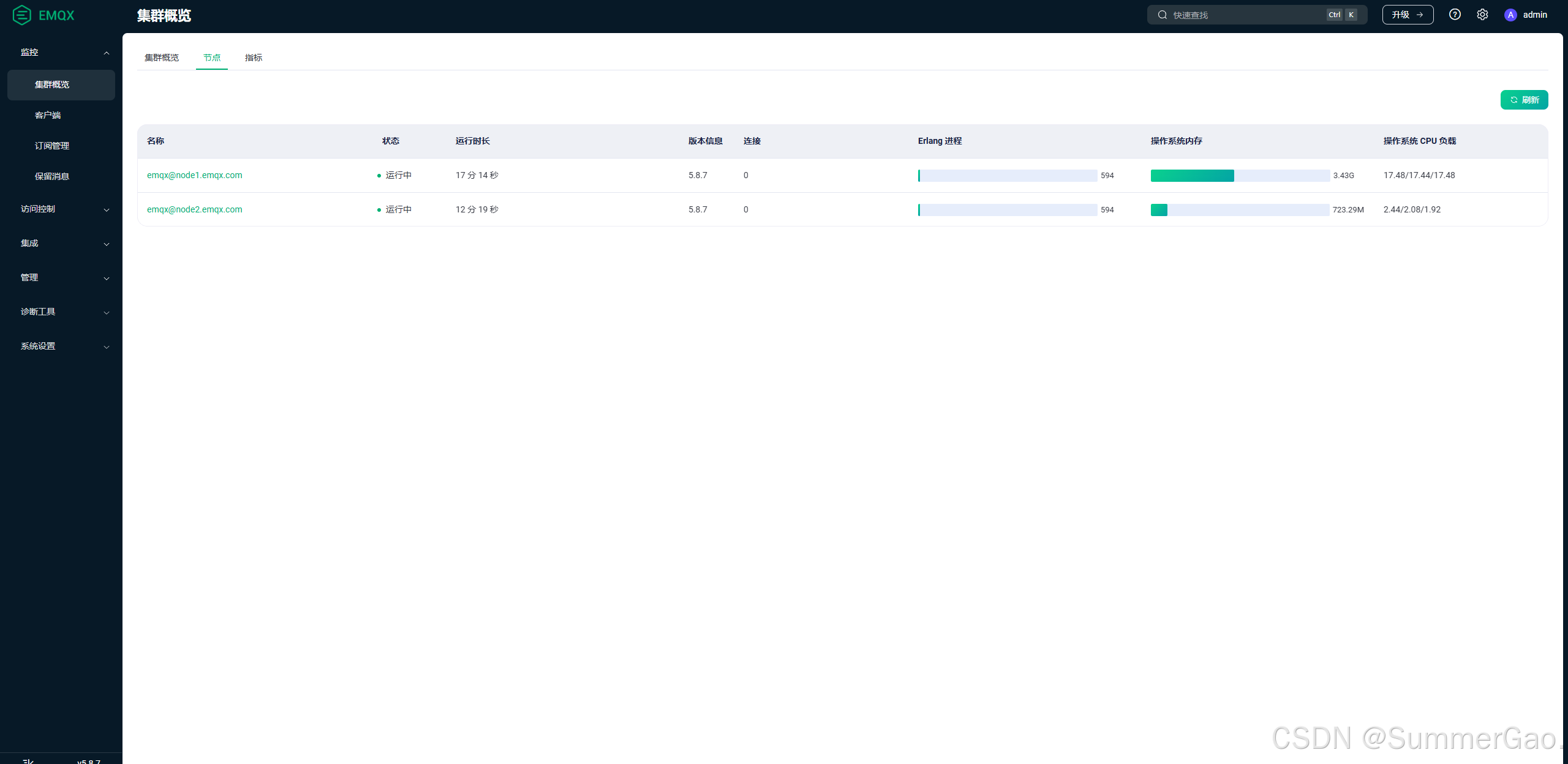Click the 操作系统内存 column header
This screenshot has height=764, width=1568.
point(1177,141)
